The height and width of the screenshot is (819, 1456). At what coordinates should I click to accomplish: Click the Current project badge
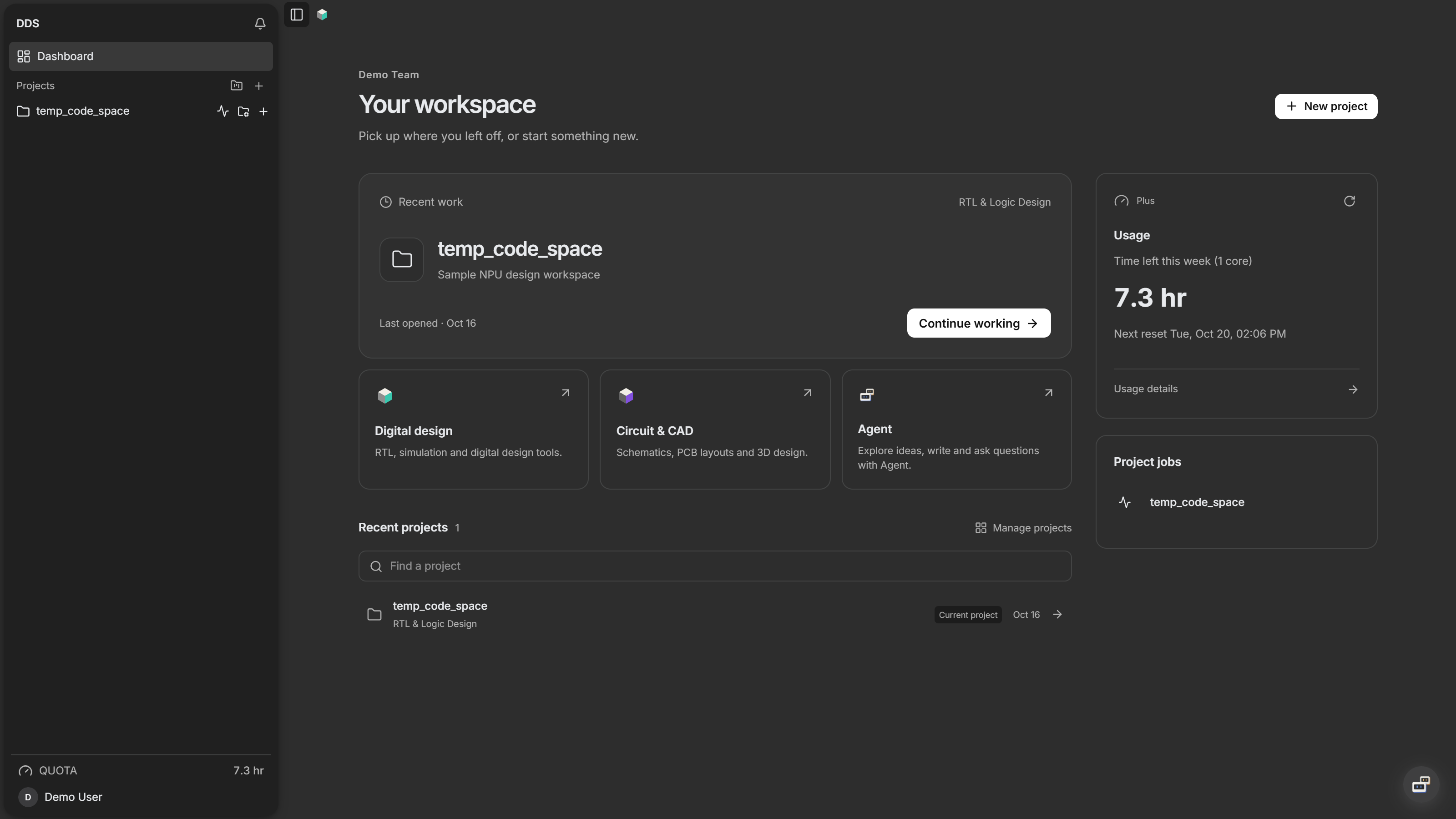tap(968, 615)
